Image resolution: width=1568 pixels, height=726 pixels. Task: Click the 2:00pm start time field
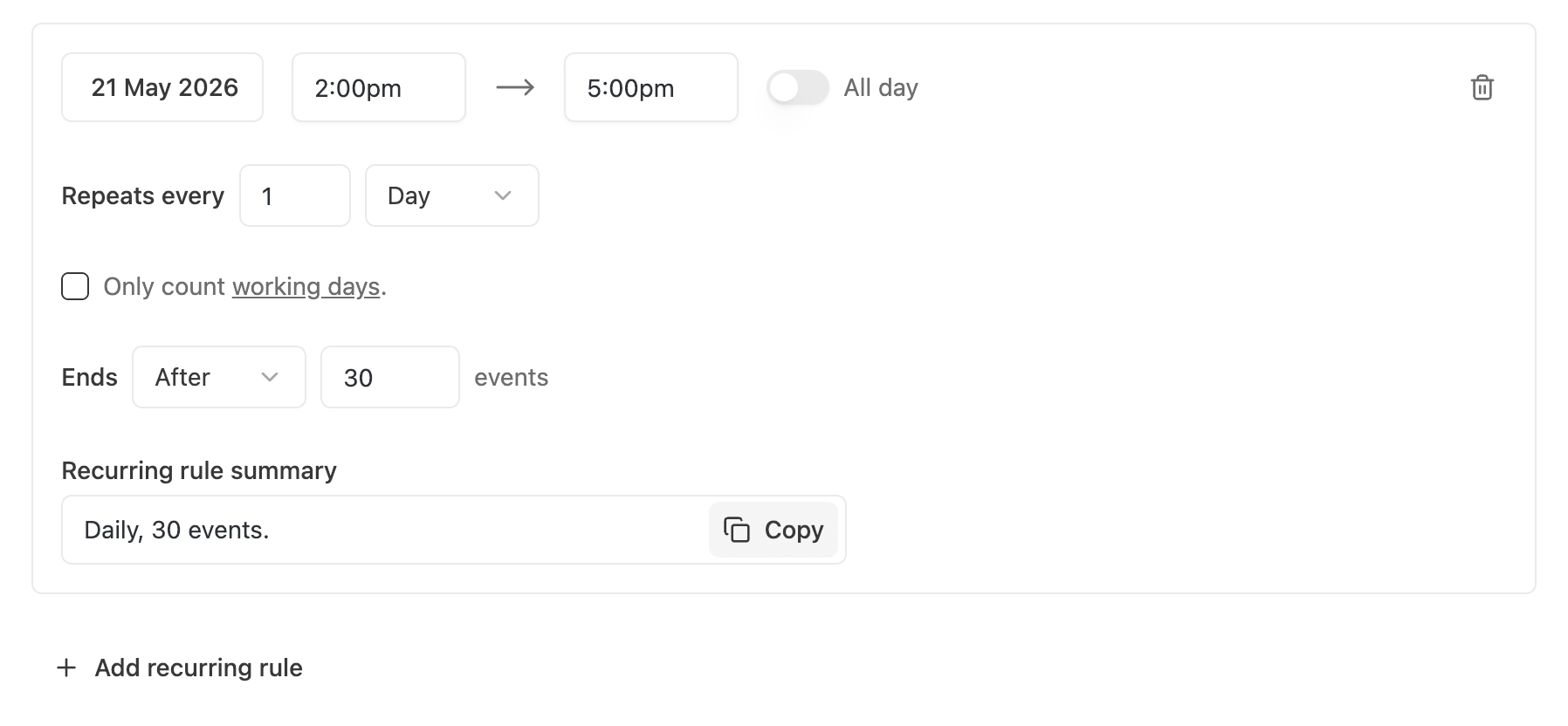coord(378,87)
